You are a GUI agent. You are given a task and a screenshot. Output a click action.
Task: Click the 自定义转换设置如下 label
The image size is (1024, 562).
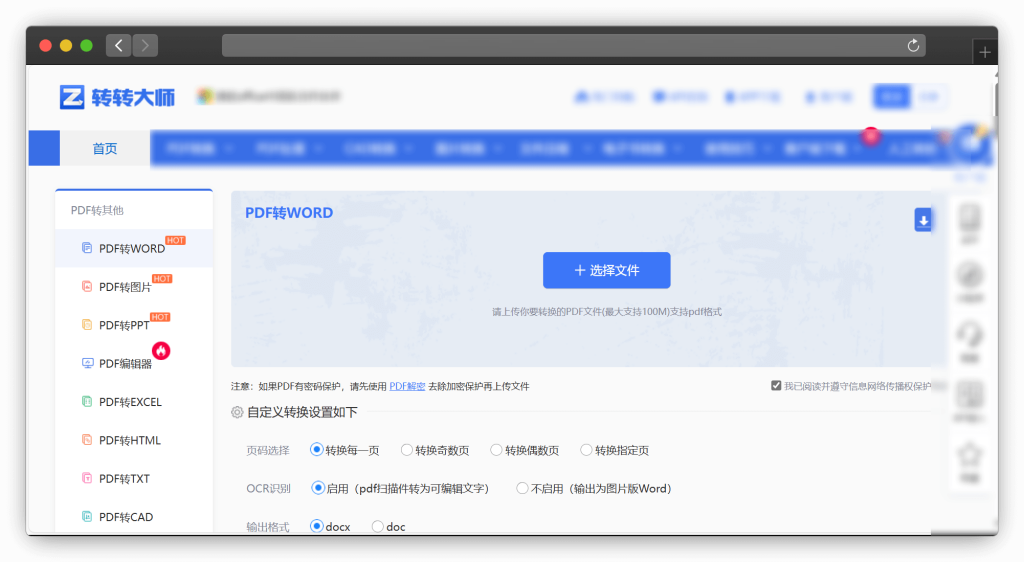[x=302, y=413]
